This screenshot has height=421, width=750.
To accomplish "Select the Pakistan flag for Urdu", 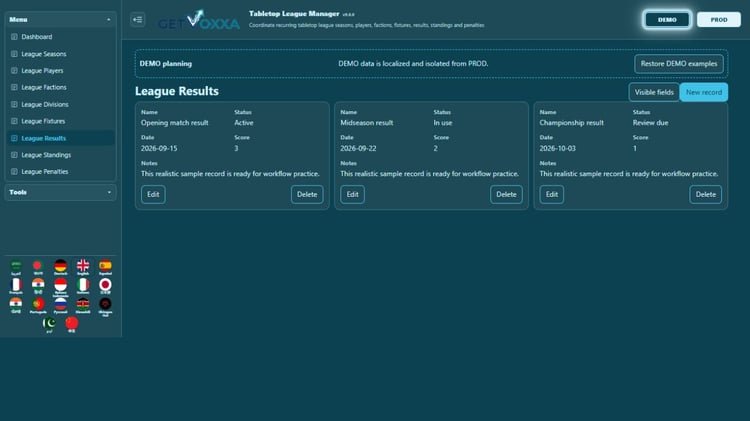I will pos(49,324).
